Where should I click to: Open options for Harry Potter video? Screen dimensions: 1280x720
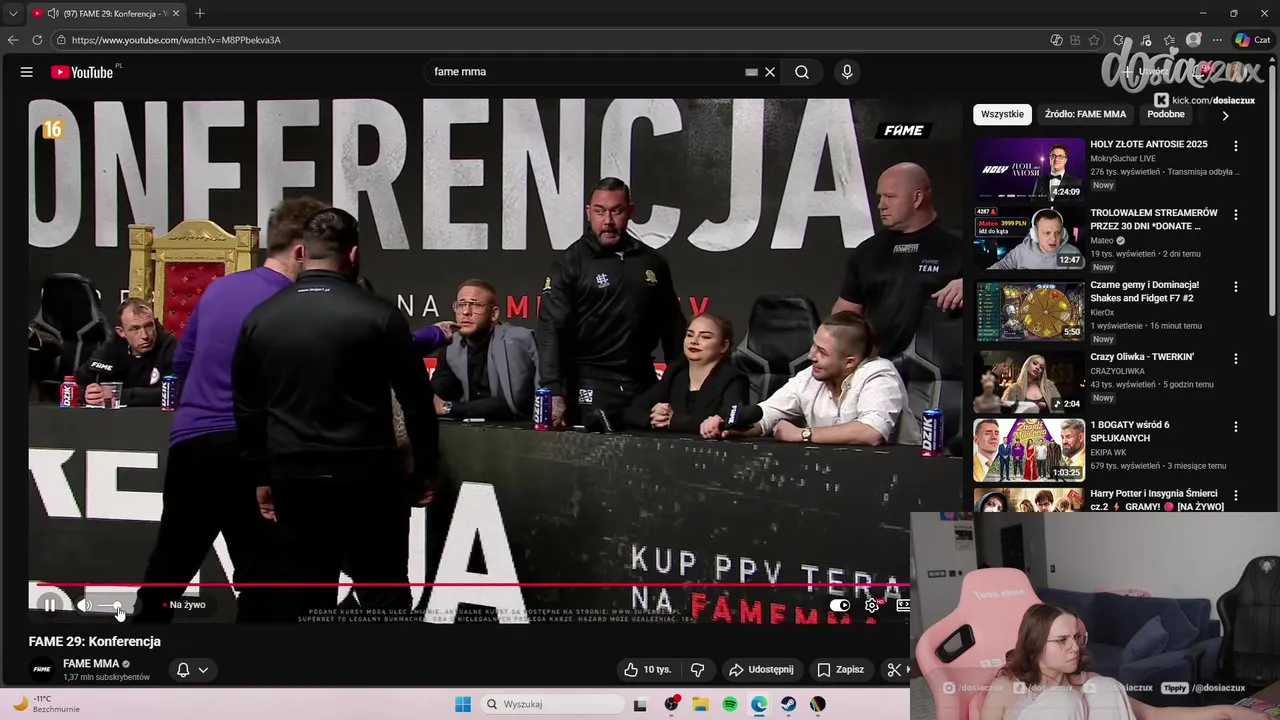[x=1235, y=495]
